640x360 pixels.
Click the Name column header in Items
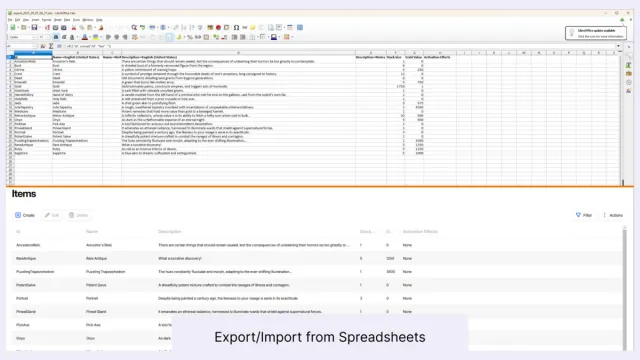pyautogui.click(x=92, y=231)
